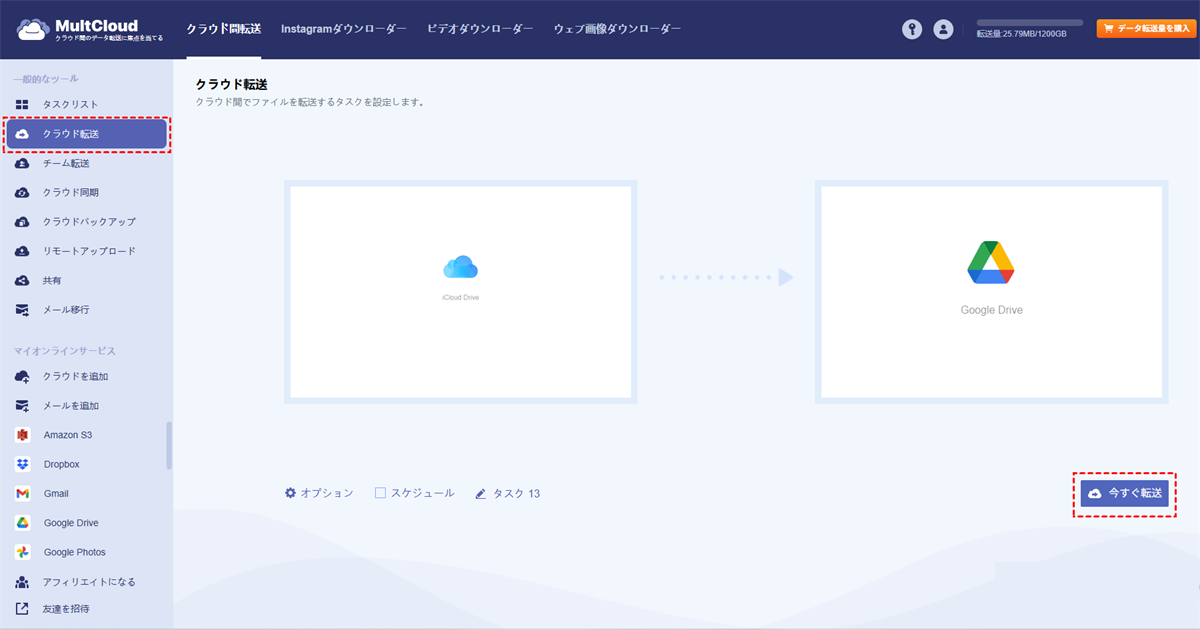1200x630 pixels.
Task: Click the タスクリスト grid icon
Action: coord(22,105)
